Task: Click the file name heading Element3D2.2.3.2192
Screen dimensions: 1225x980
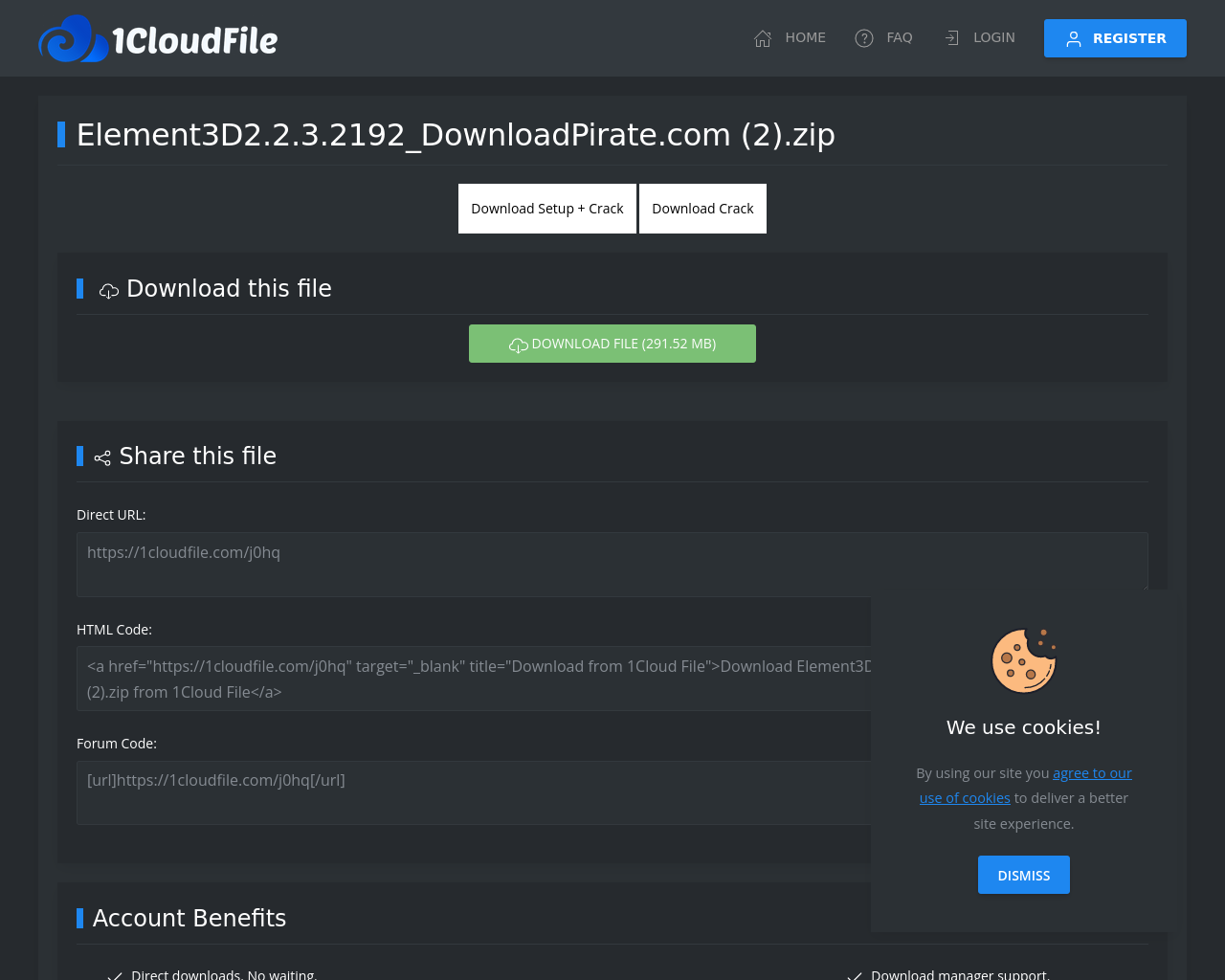Action: pos(456,135)
